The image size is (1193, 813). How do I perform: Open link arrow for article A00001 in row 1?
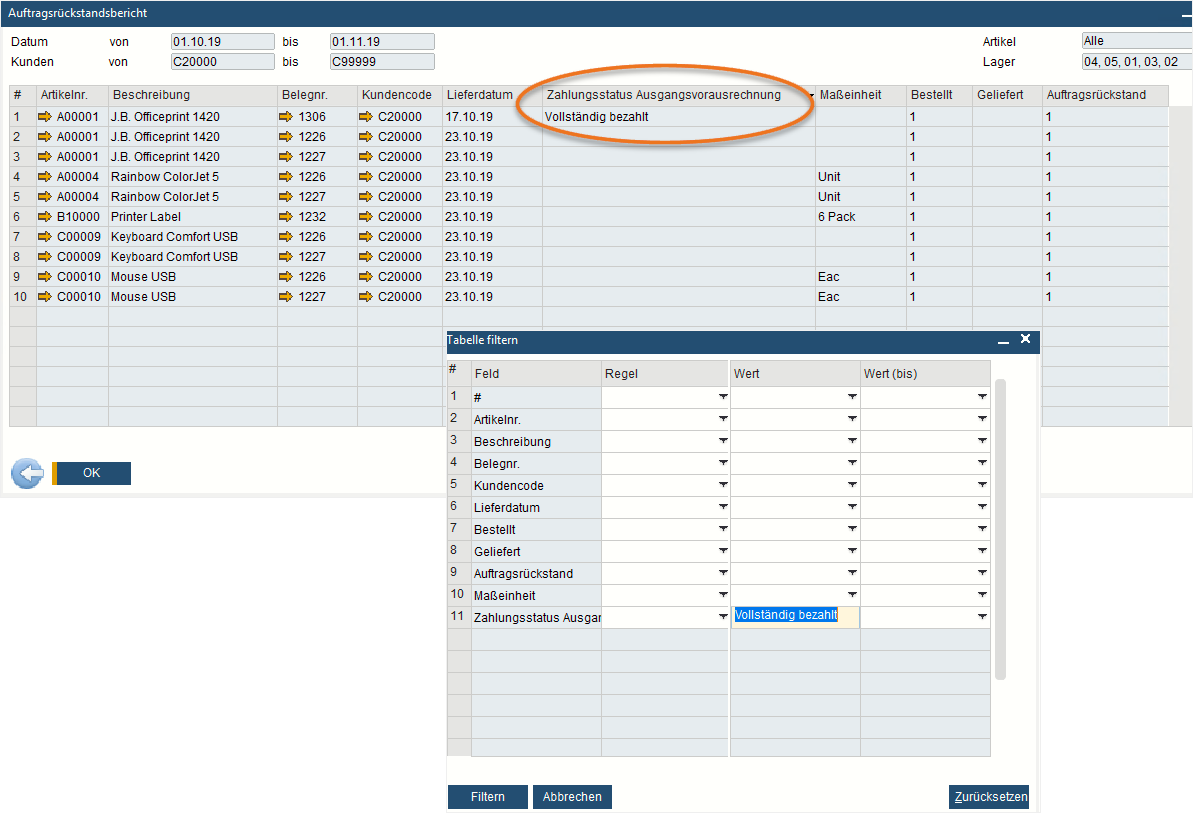pos(45,116)
